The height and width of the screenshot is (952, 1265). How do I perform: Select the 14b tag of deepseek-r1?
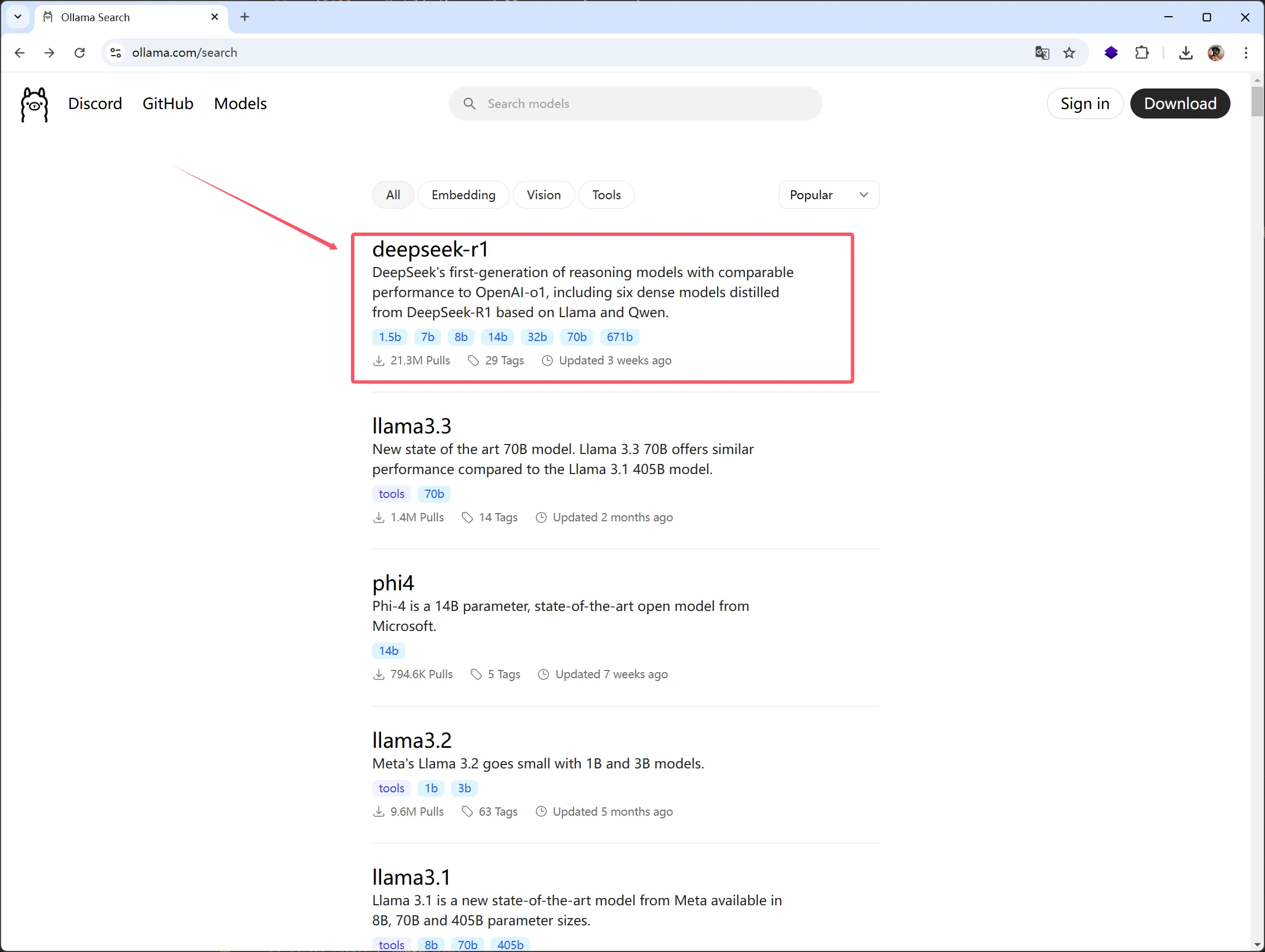(x=497, y=337)
